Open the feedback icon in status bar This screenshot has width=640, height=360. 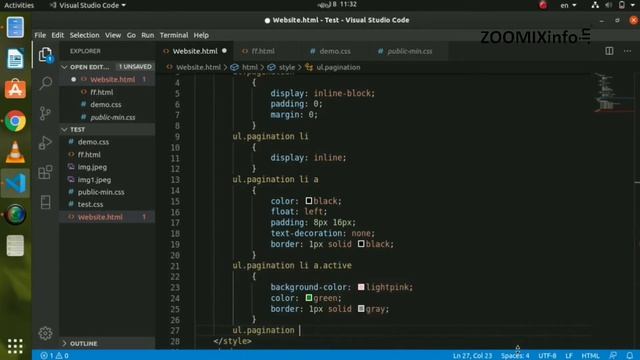click(613, 356)
